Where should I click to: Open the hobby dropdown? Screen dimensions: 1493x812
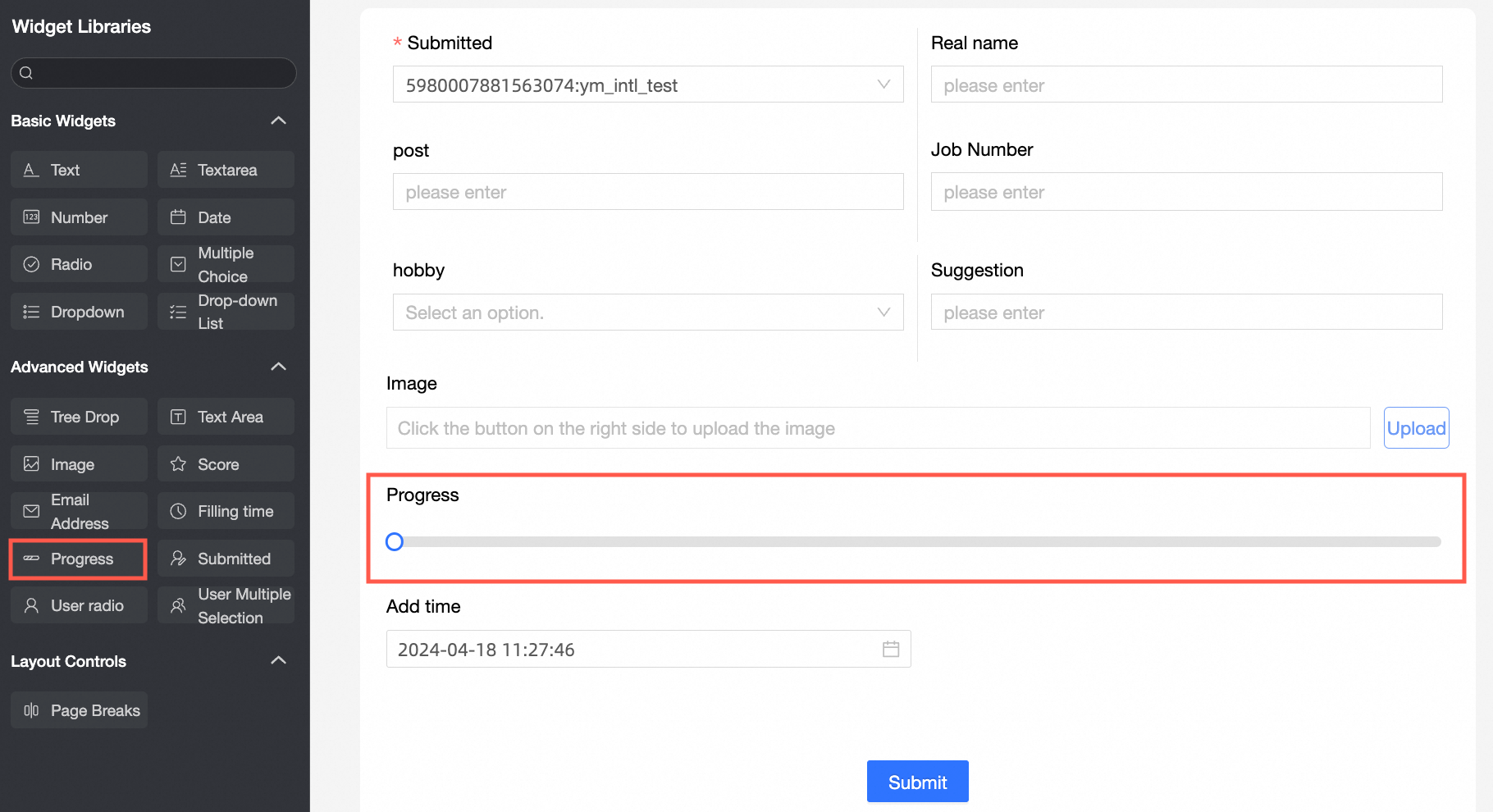click(x=647, y=312)
